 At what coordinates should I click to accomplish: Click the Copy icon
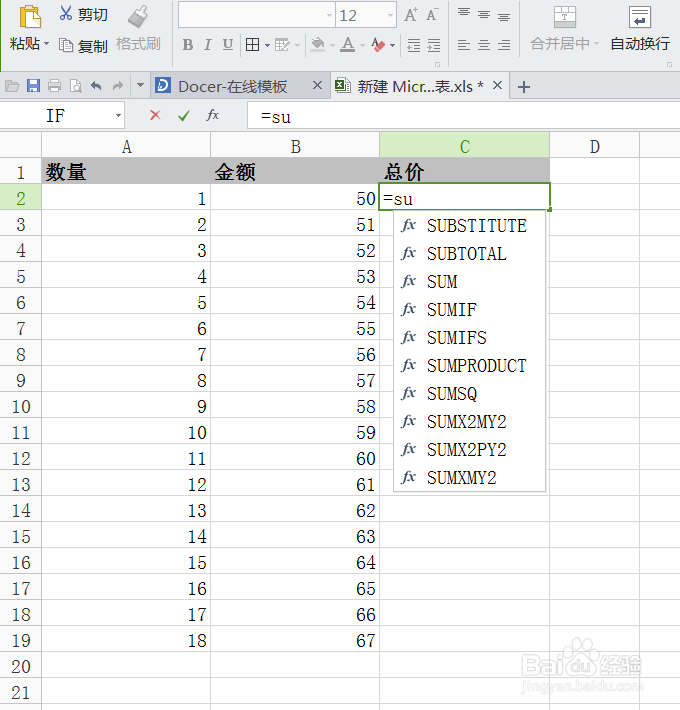coord(66,45)
